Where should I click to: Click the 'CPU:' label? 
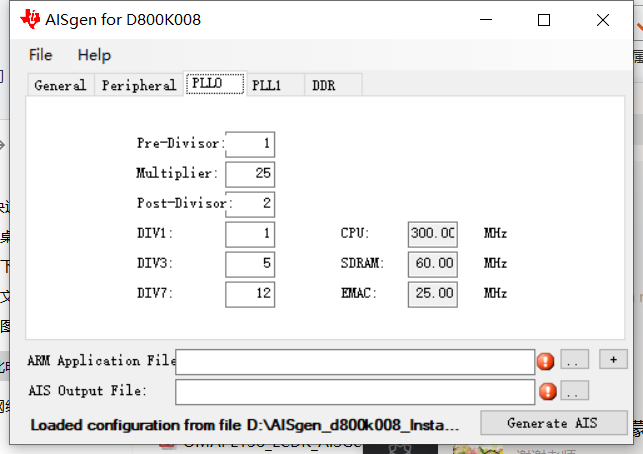(x=355, y=233)
